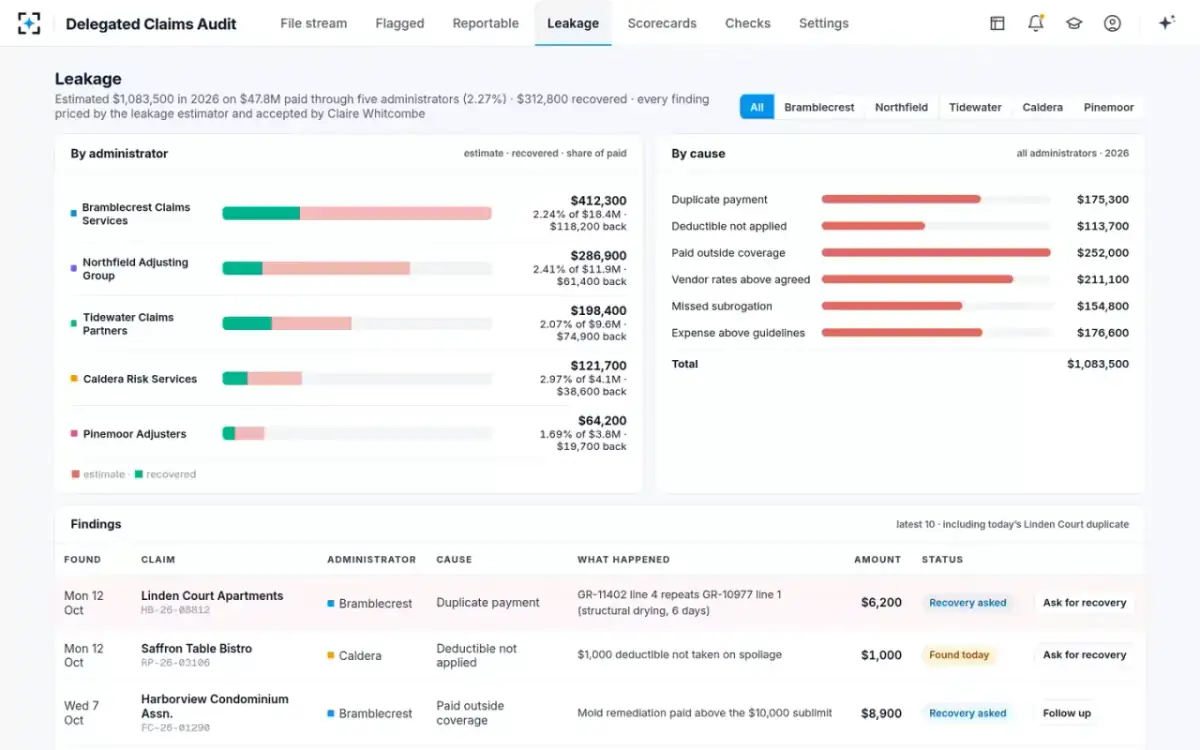
Task: Click the AMOUNT column header
Action: (877, 560)
